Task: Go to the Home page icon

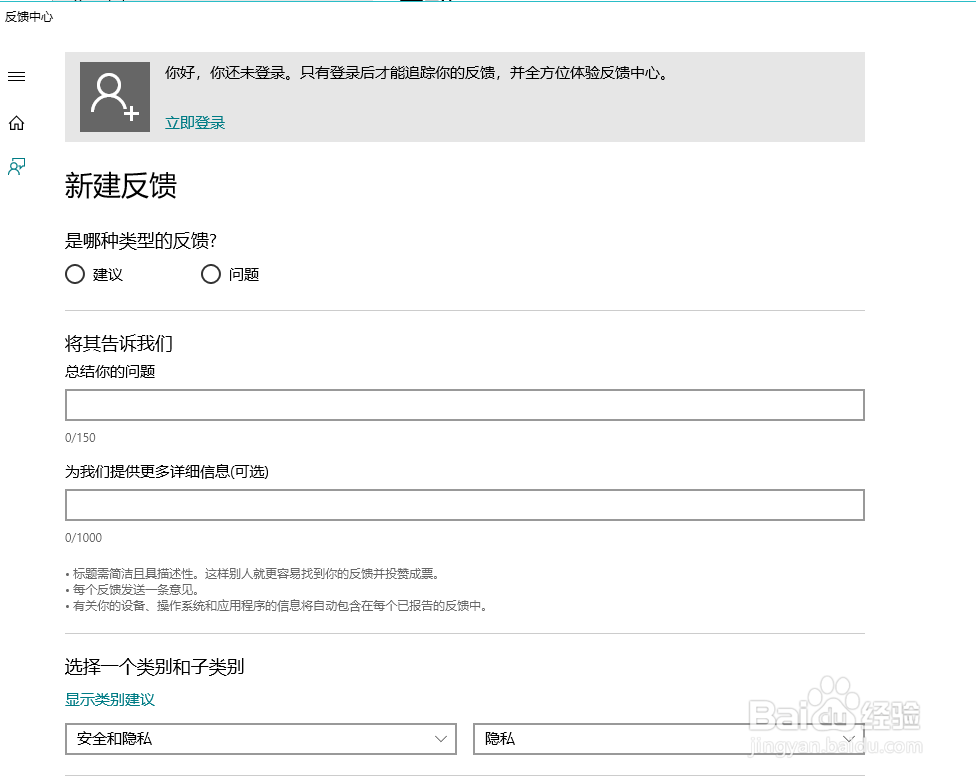Action: [x=16, y=123]
